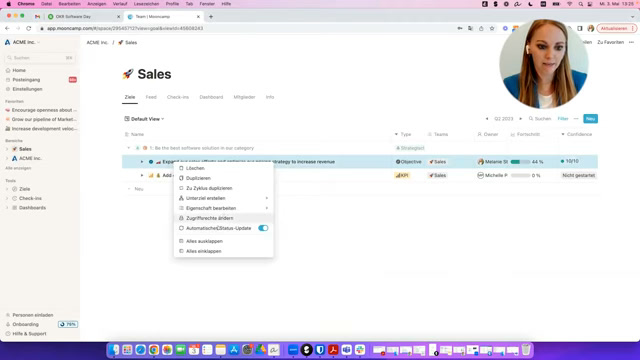Open Michelle P owner avatar
The image size is (640, 360).
[480, 176]
